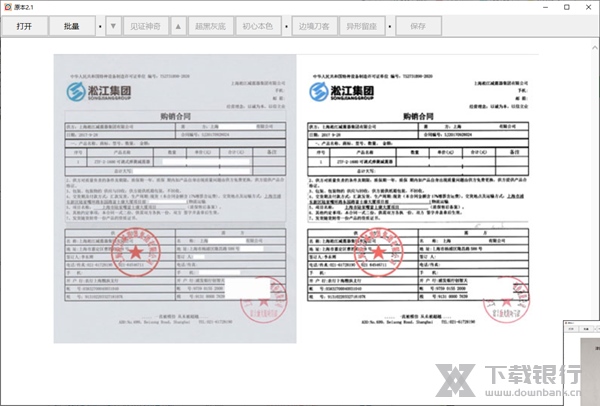Click 购销合同 title in the white document
Viewport: 600px width, 406px height.
pyautogui.click(x=418, y=116)
